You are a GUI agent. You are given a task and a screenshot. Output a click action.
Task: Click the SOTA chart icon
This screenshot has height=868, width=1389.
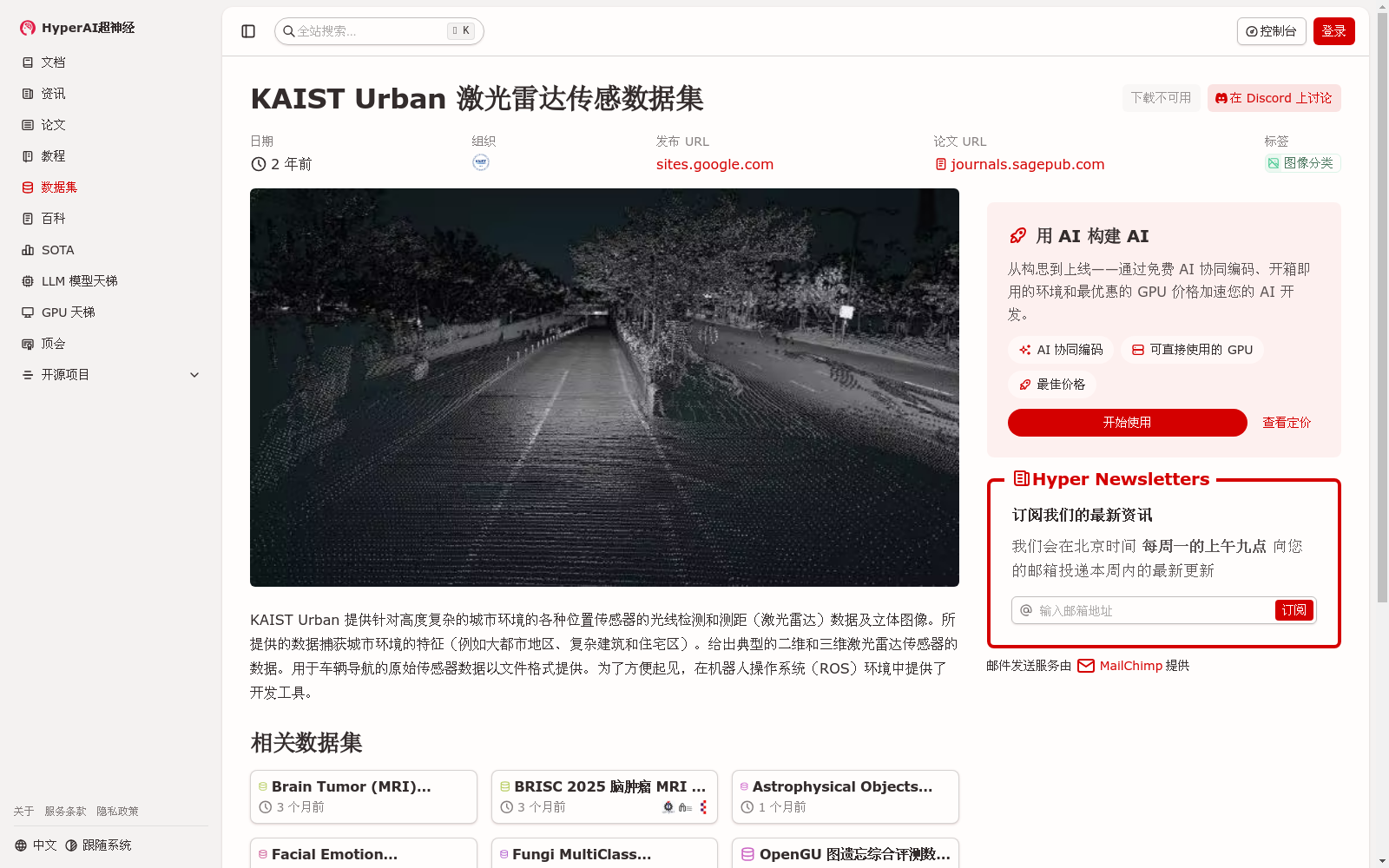[28, 250]
